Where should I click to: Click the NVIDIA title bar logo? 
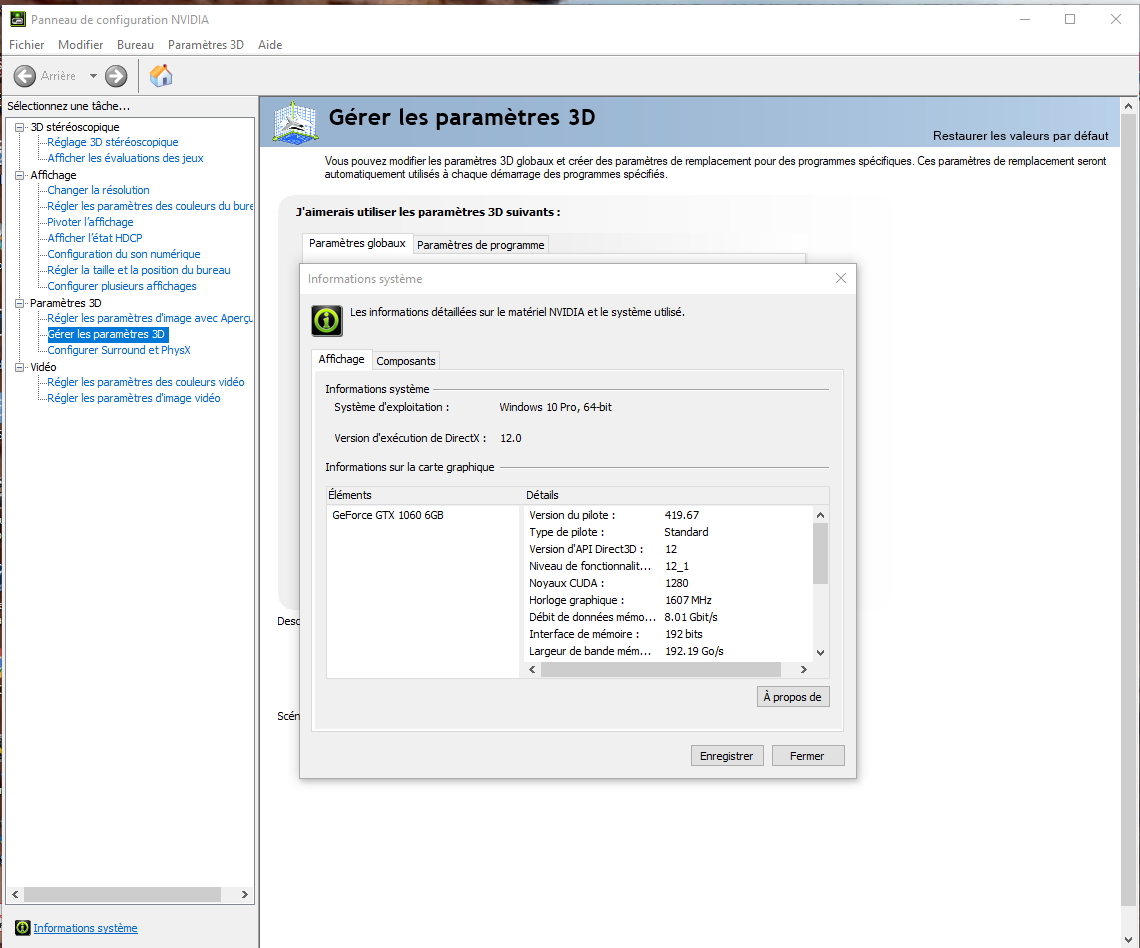pyautogui.click(x=17, y=20)
